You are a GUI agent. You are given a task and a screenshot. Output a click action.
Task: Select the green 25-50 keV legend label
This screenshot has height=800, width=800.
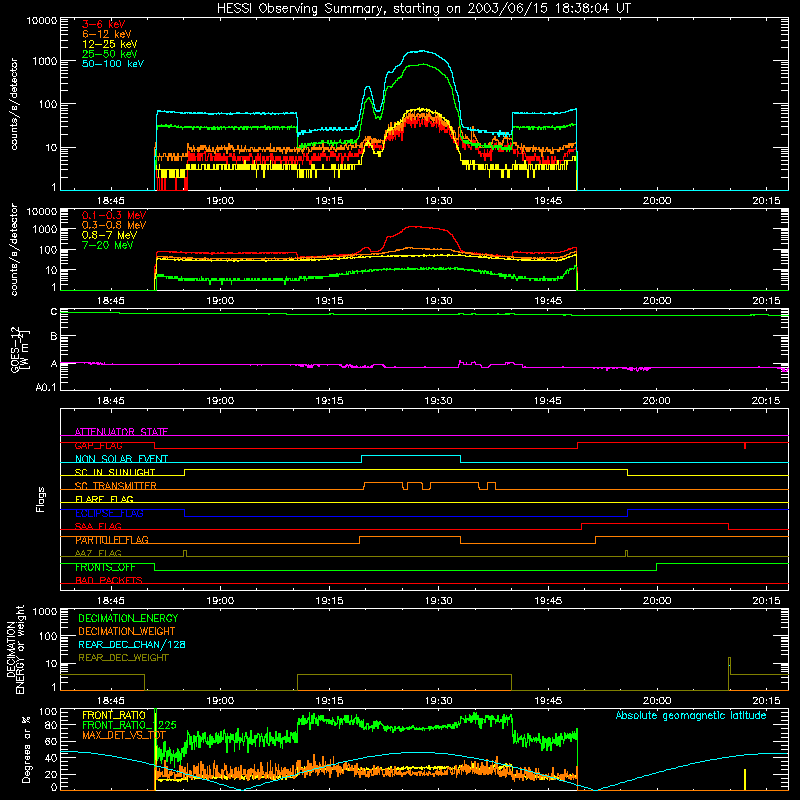tap(110, 54)
